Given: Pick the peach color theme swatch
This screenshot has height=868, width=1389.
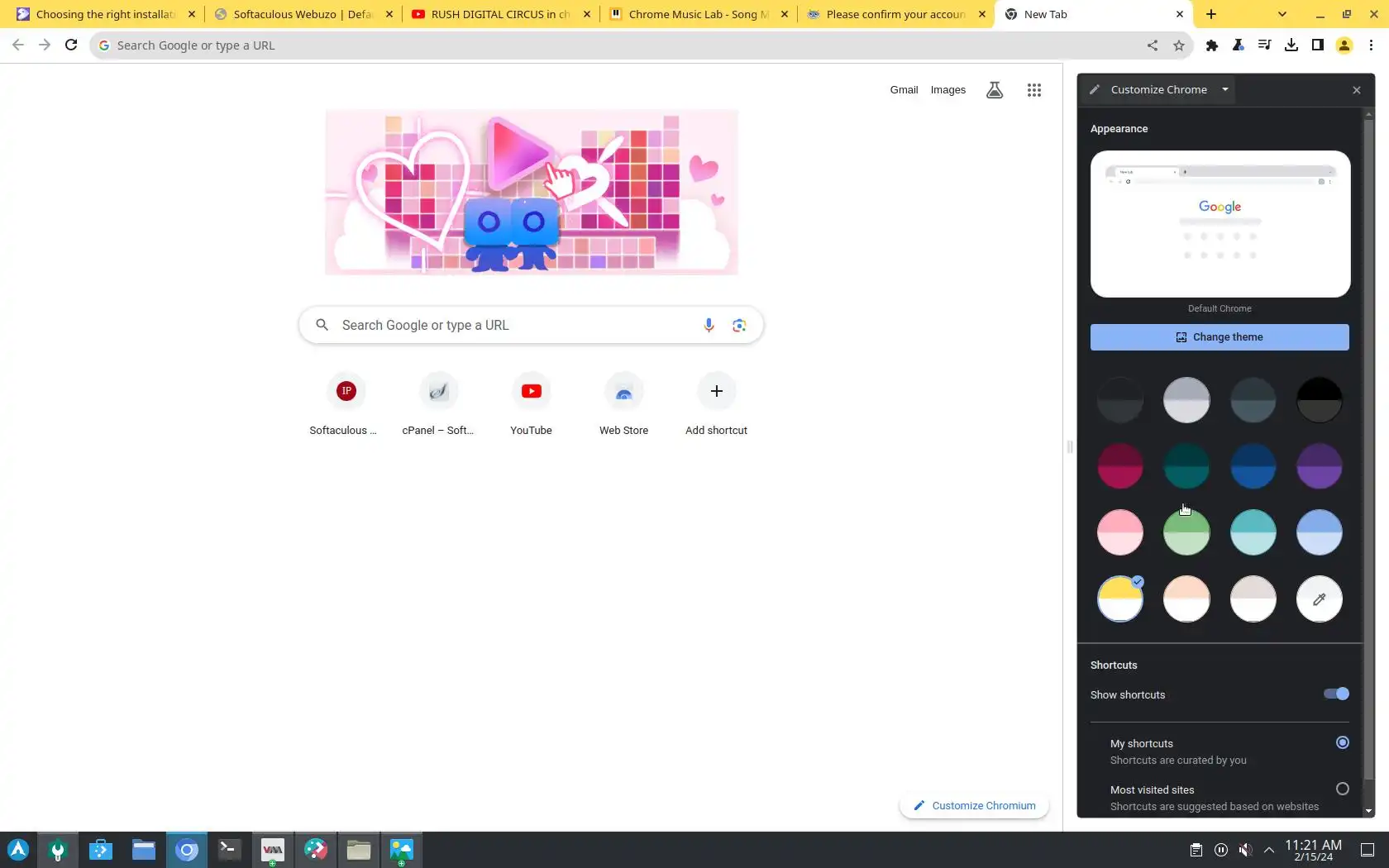Looking at the screenshot, I should 1186,599.
